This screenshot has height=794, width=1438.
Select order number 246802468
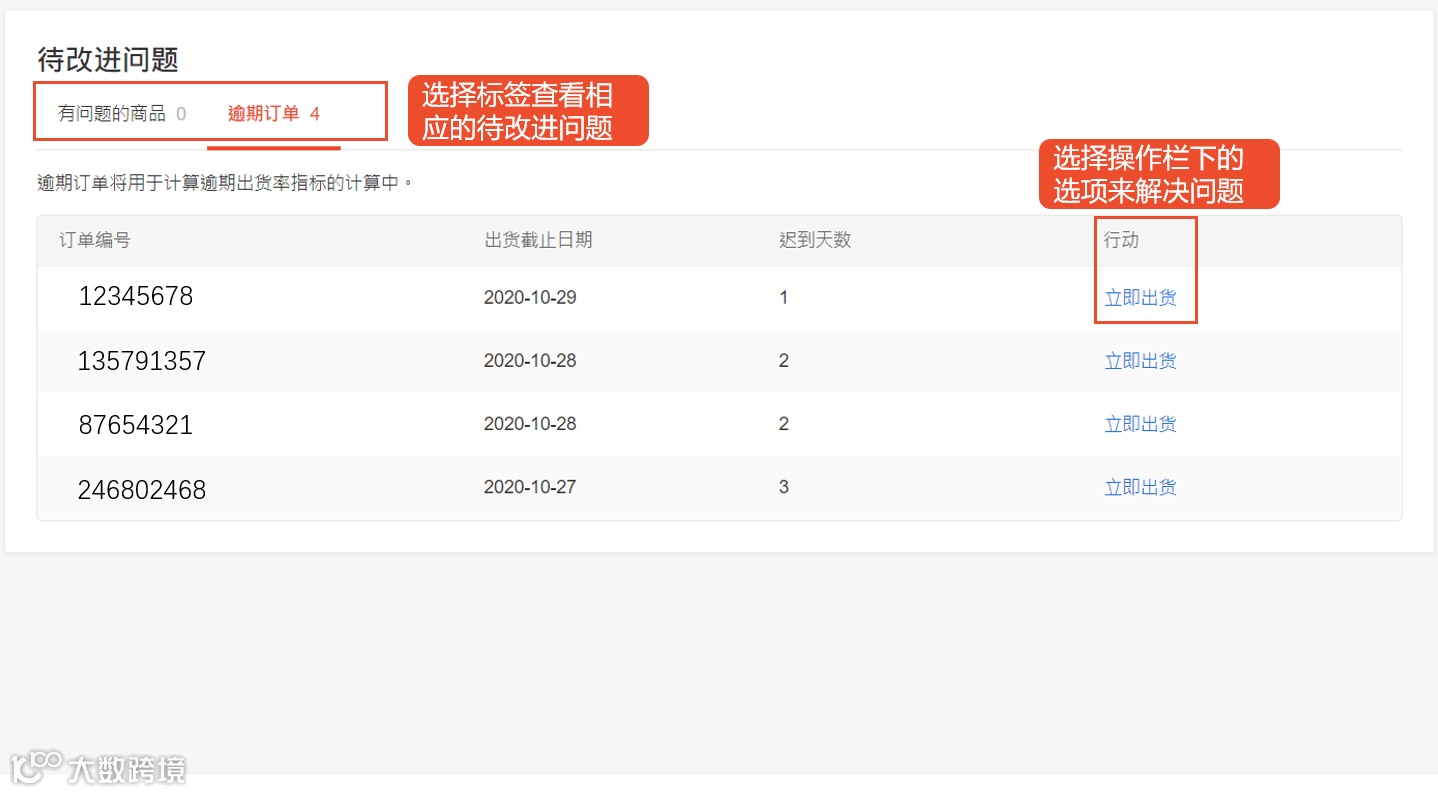point(142,490)
